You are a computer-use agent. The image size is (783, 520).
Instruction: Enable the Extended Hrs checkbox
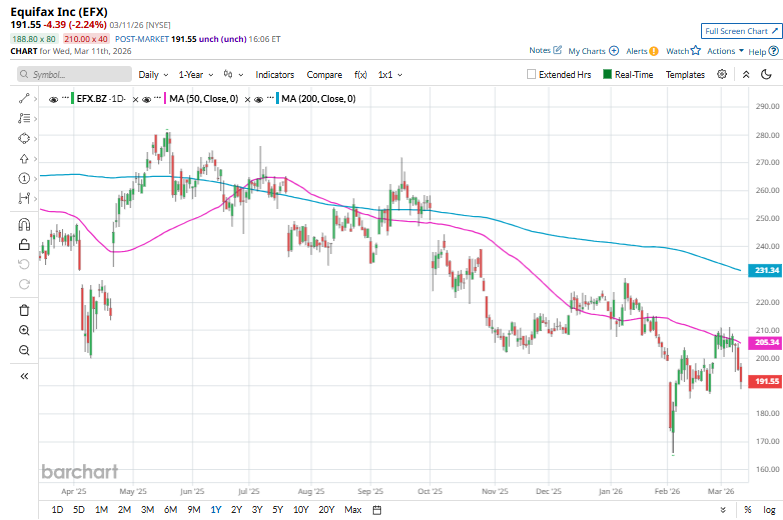[x=532, y=74]
